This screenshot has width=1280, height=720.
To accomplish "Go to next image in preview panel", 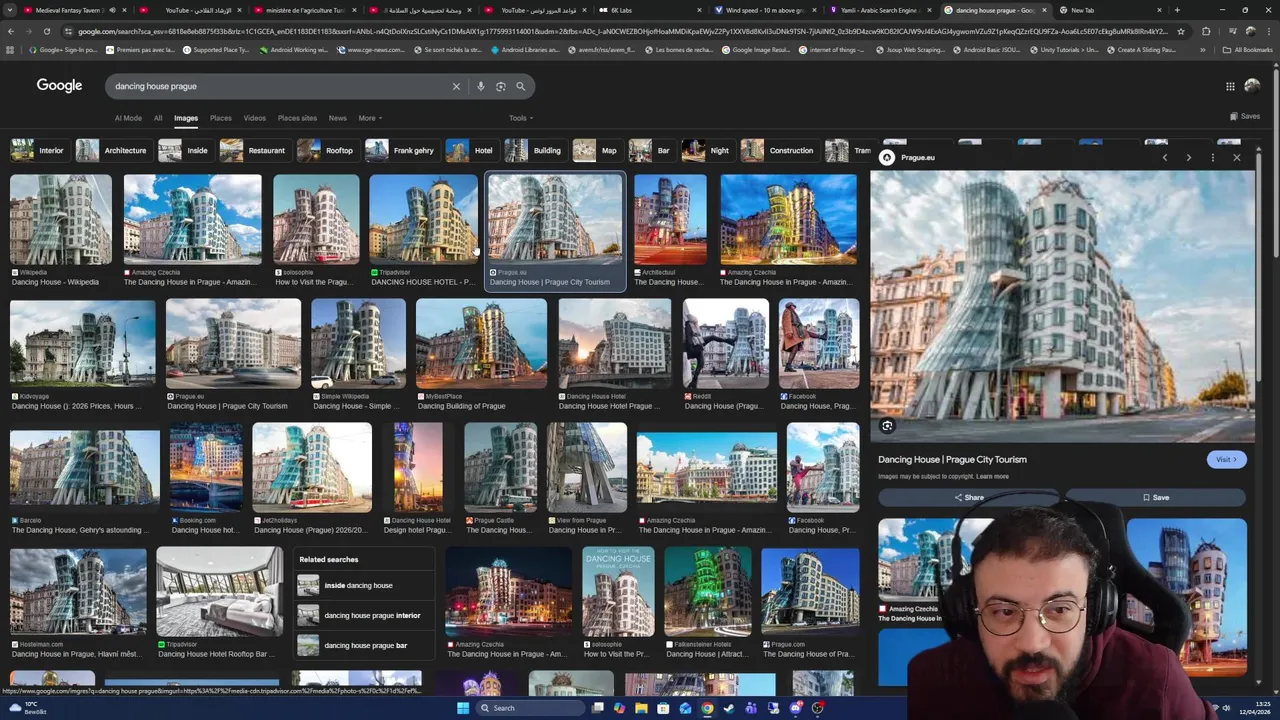I will coord(1188,157).
